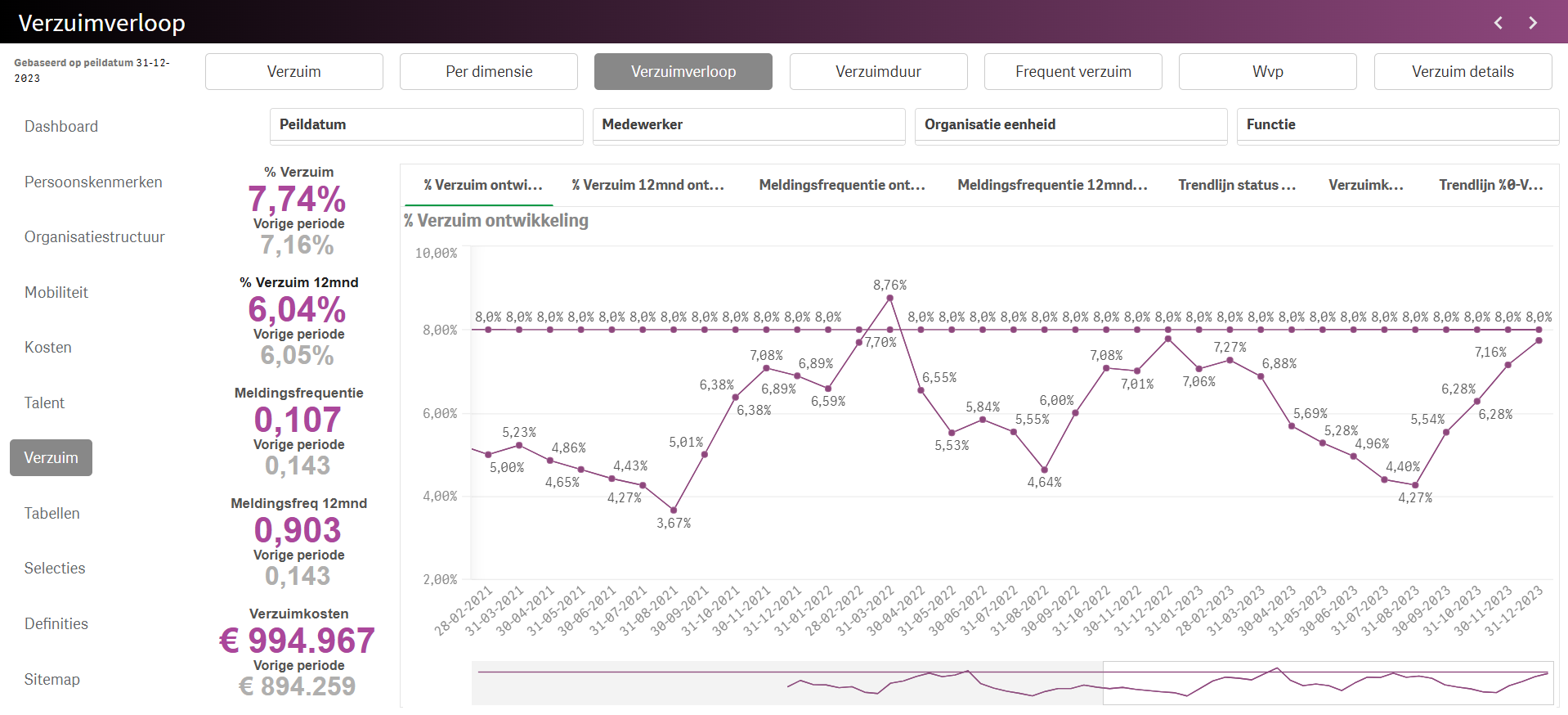Click the 8,76% peak data point
This screenshot has height=715, width=1568.
pos(889,299)
